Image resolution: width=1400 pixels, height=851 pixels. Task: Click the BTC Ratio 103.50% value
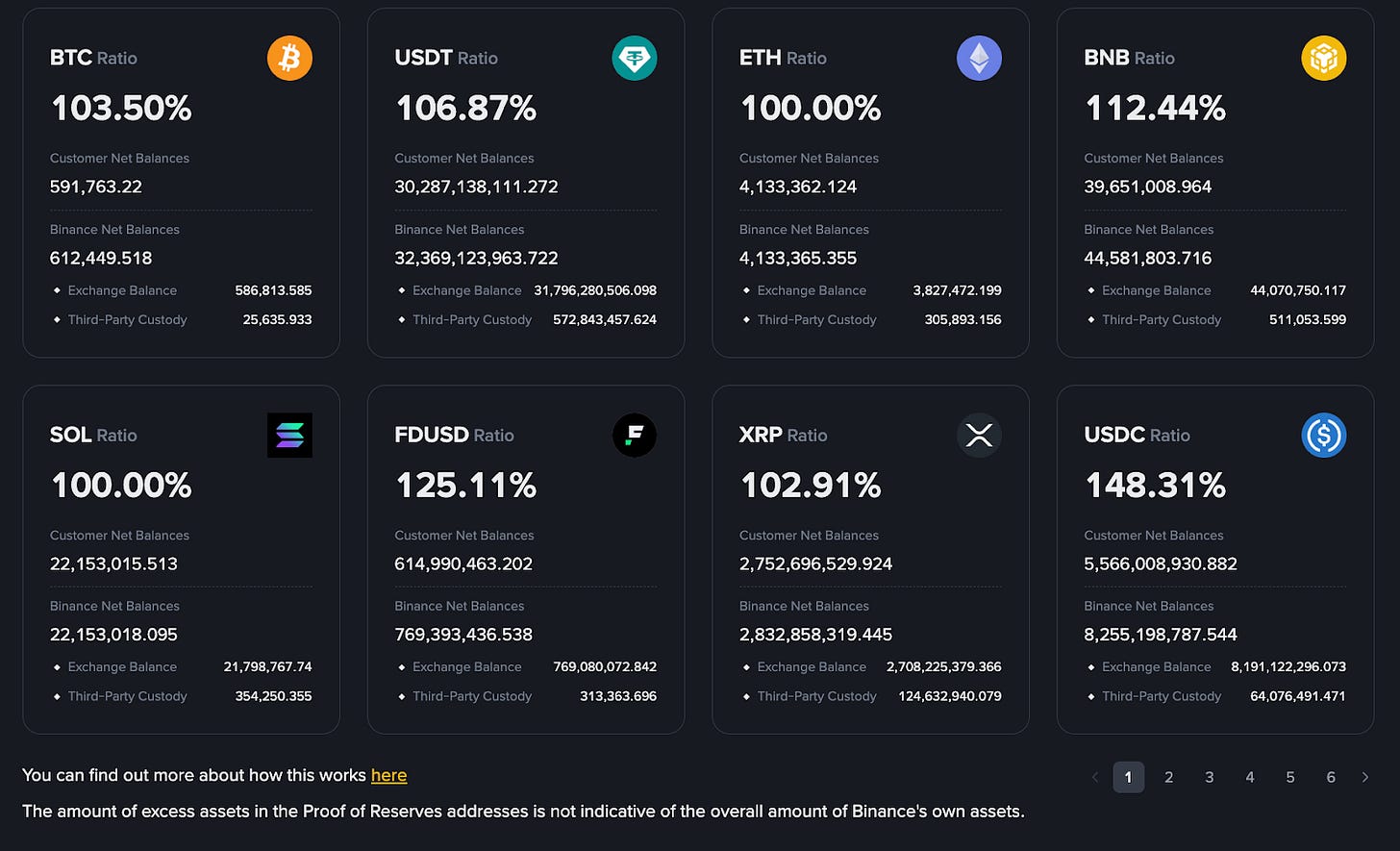(x=121, y=108)
